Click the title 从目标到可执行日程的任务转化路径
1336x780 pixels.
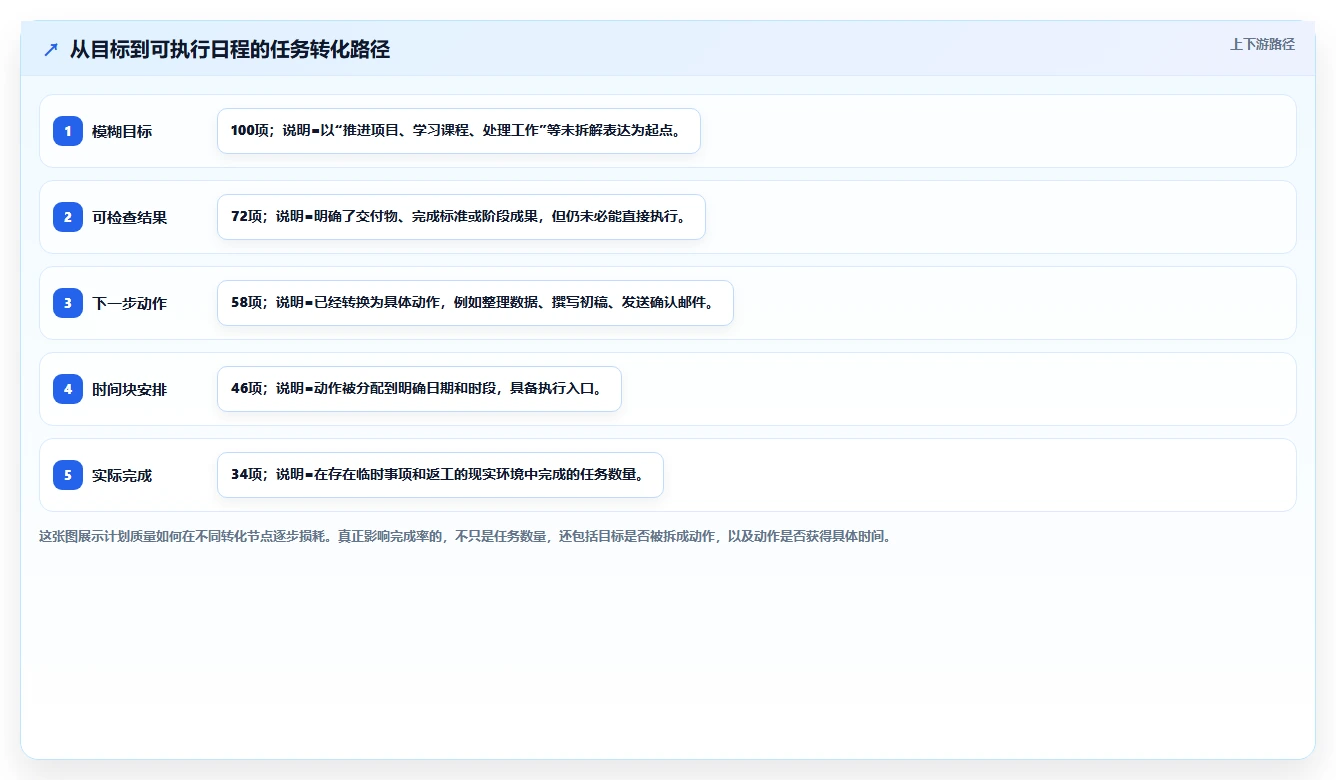pos(230,49)
